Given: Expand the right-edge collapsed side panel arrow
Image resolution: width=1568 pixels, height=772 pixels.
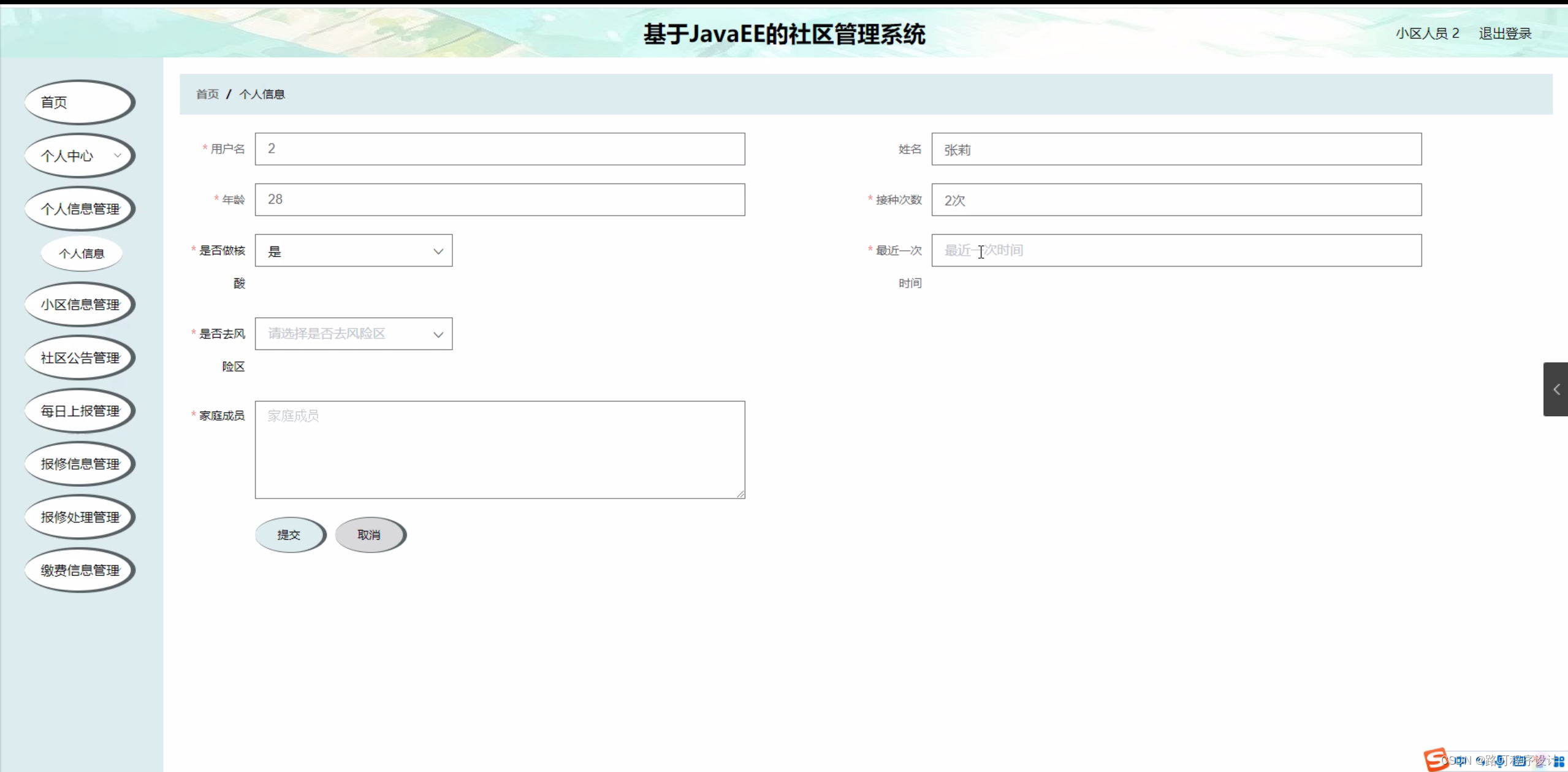Looking at the screenshot, I should [1556, 389].
